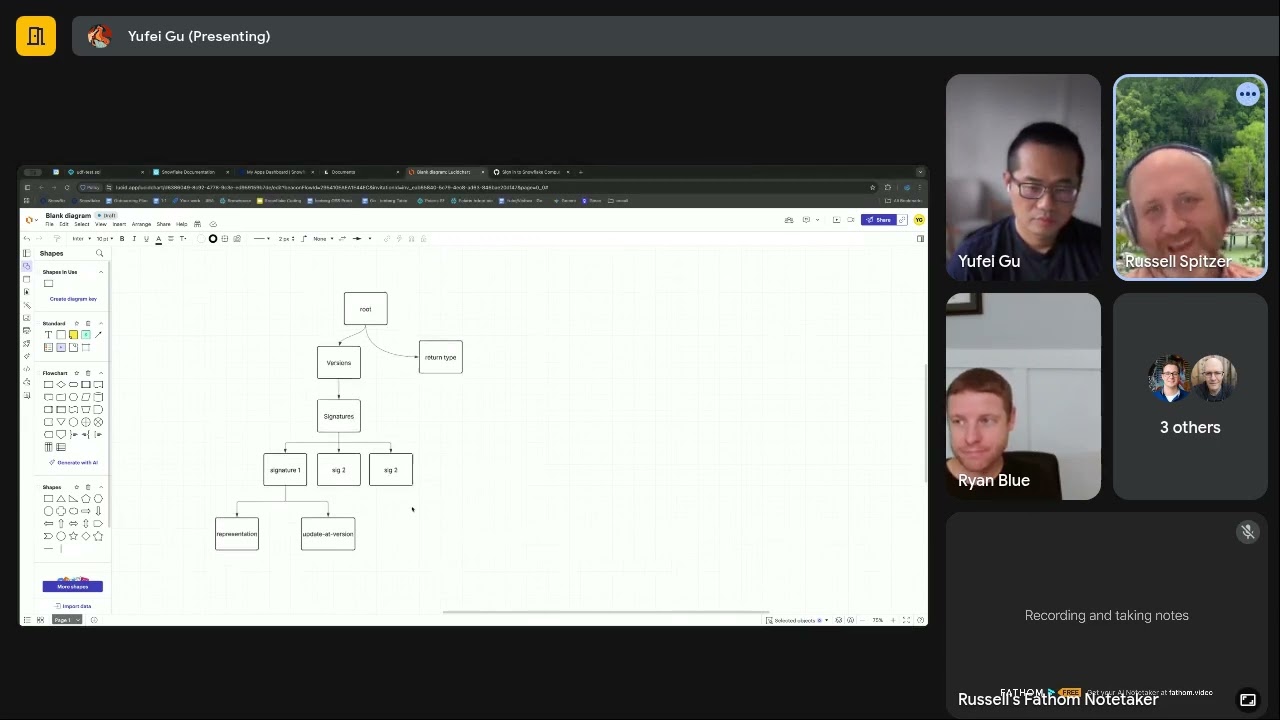This screenshot has width=1280, height=720.
Task: Open the line style dropdown
Action: pos(261,239)
